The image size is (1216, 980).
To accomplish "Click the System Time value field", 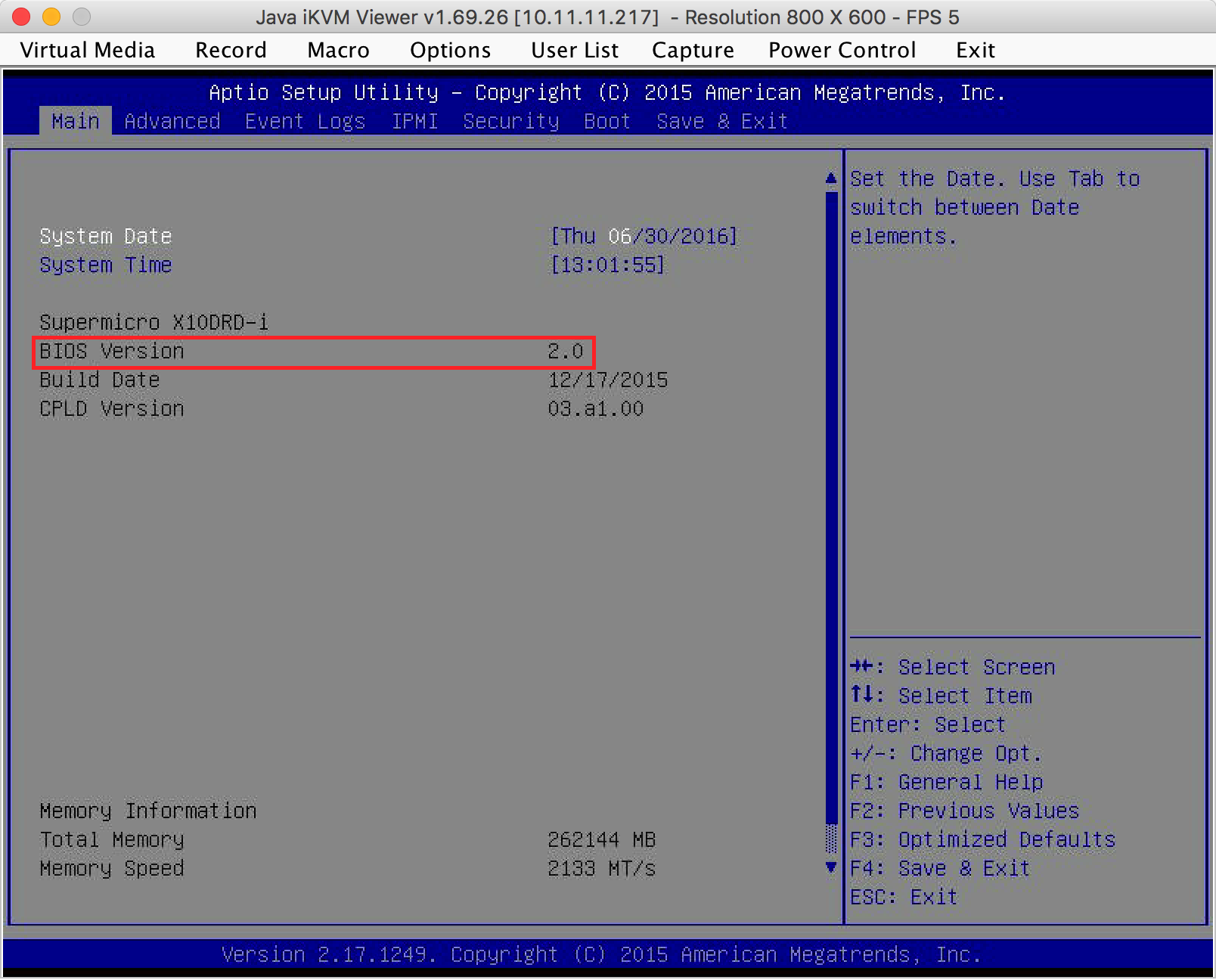I will tap(607, 265).
